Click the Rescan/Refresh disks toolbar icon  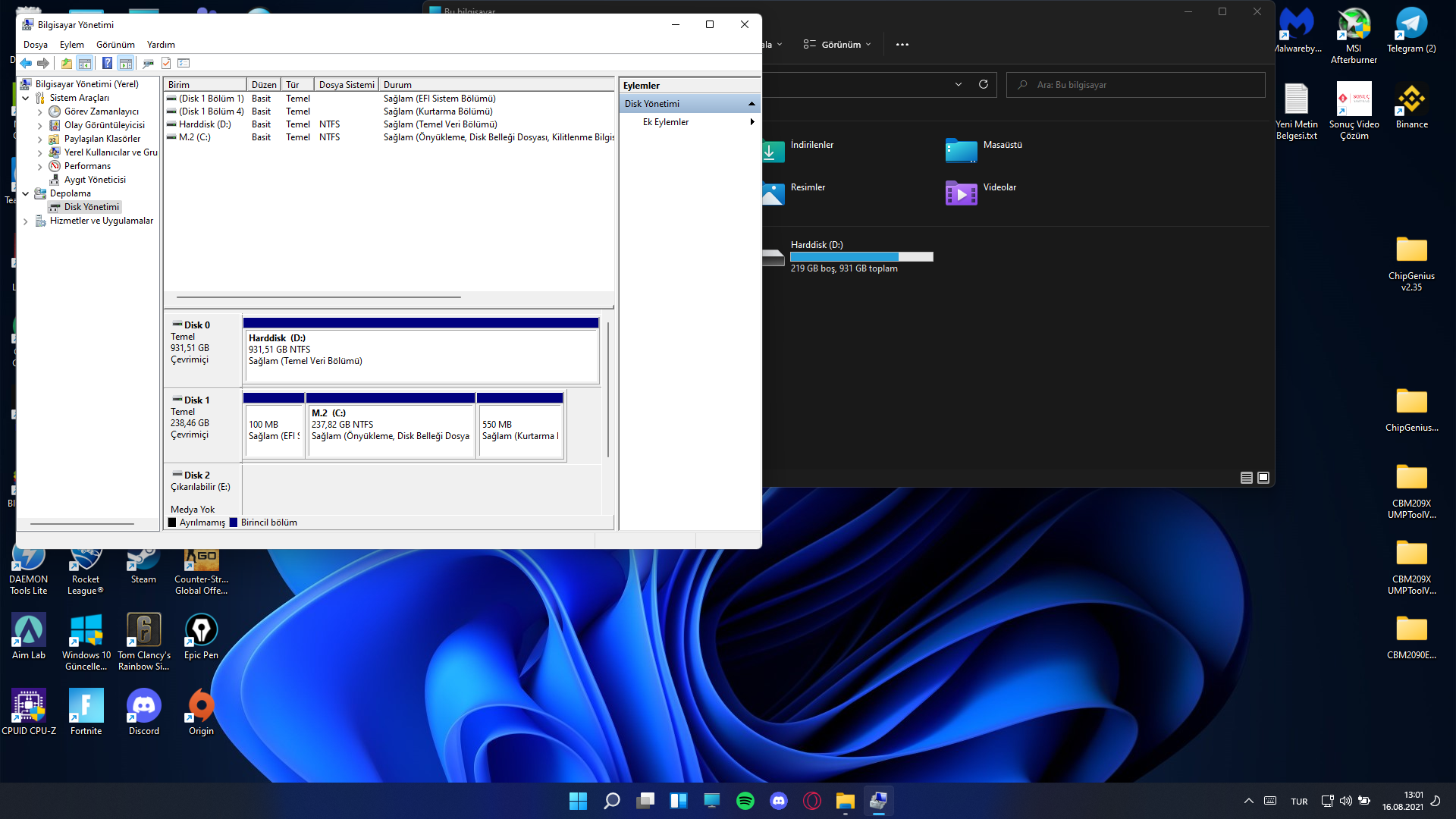(x=148, y=64)
